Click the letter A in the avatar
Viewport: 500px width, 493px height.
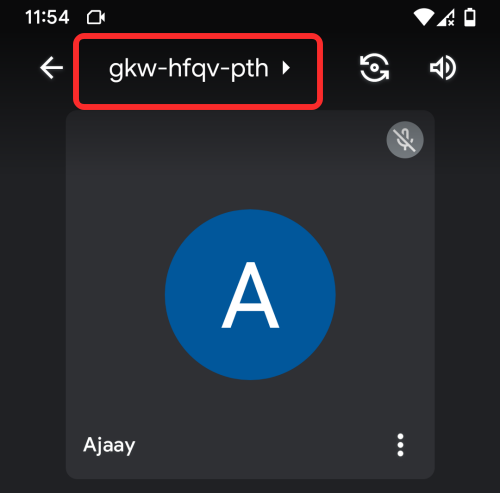(x=250, y=295)
